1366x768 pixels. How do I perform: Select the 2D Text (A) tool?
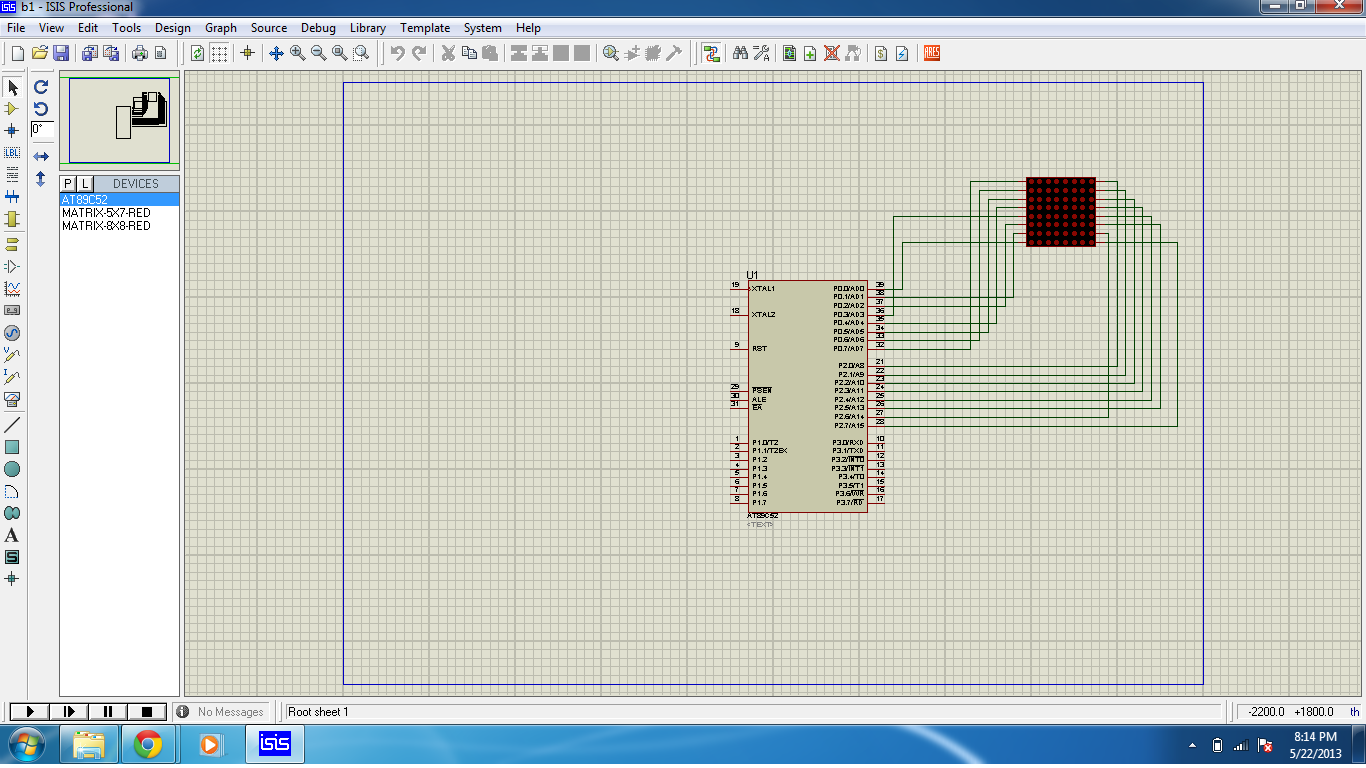click(x=12, y=535)
